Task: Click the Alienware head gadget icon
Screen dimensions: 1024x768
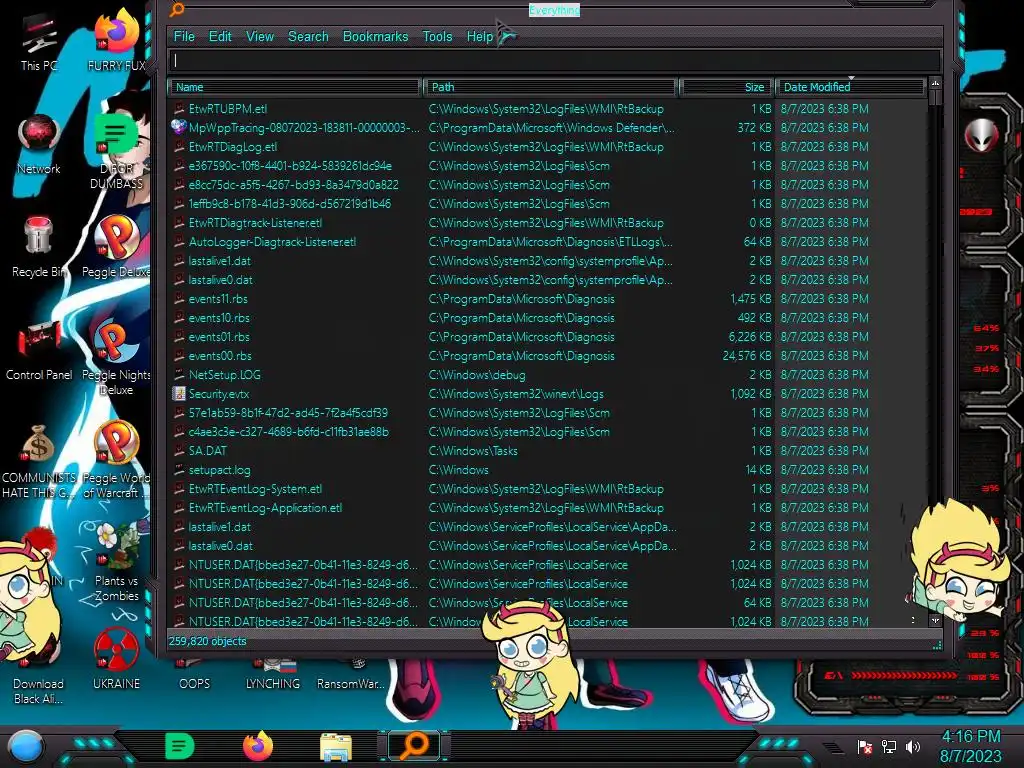Action: 981,135
